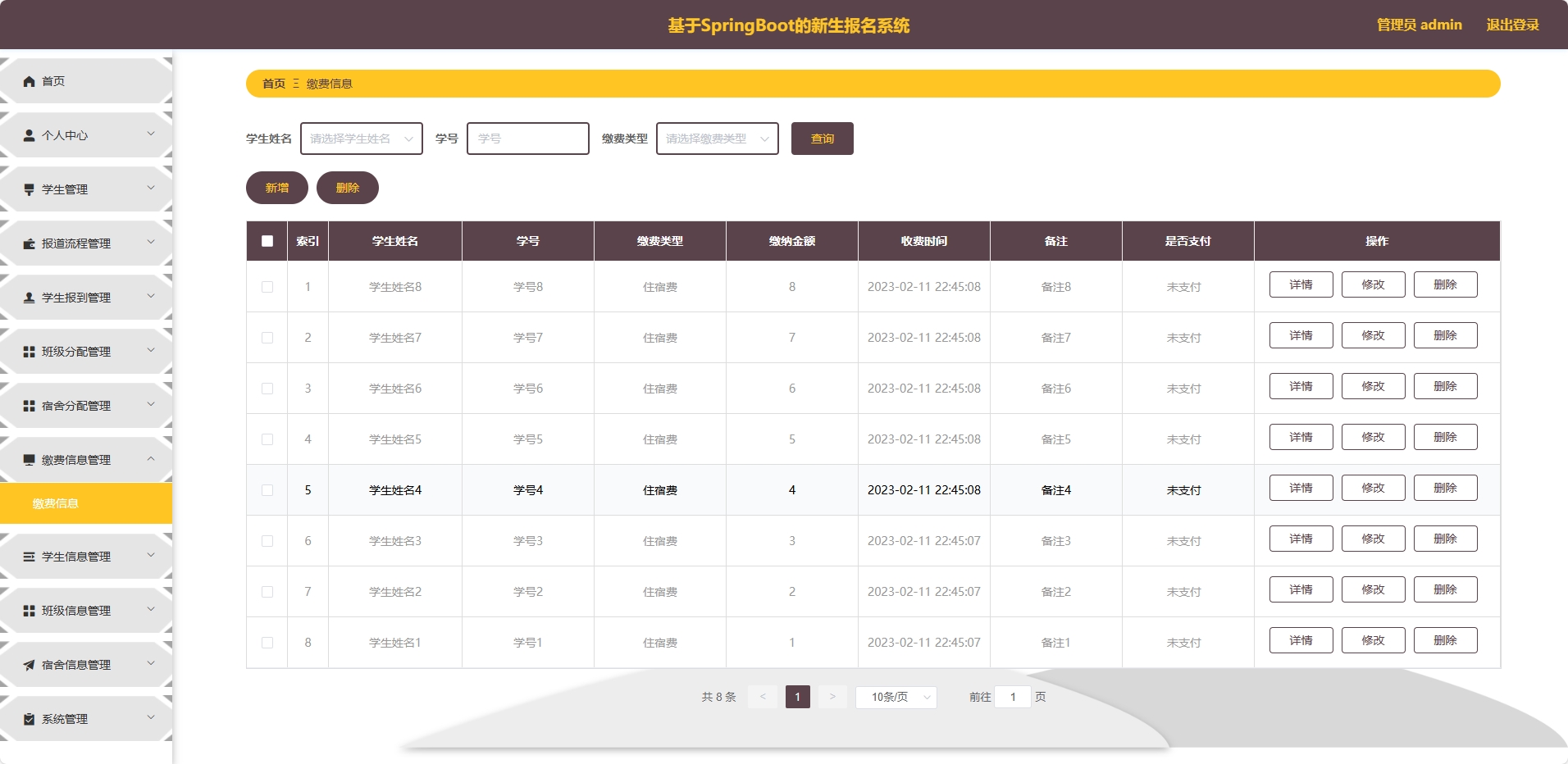Image resolution: width=1568 pixels, height=764 pixels.
Task: Check the row for 学生姓名6
Action: 267,389
